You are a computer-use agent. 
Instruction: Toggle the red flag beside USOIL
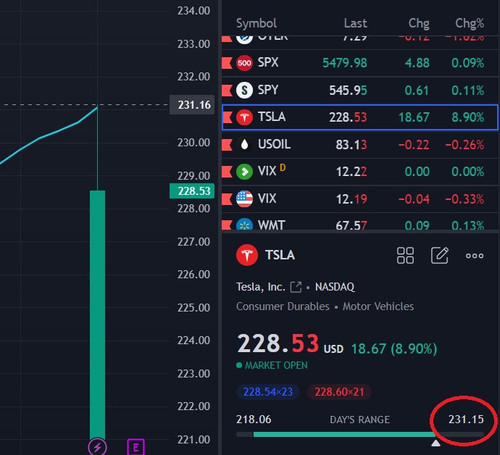click(227, 145)
